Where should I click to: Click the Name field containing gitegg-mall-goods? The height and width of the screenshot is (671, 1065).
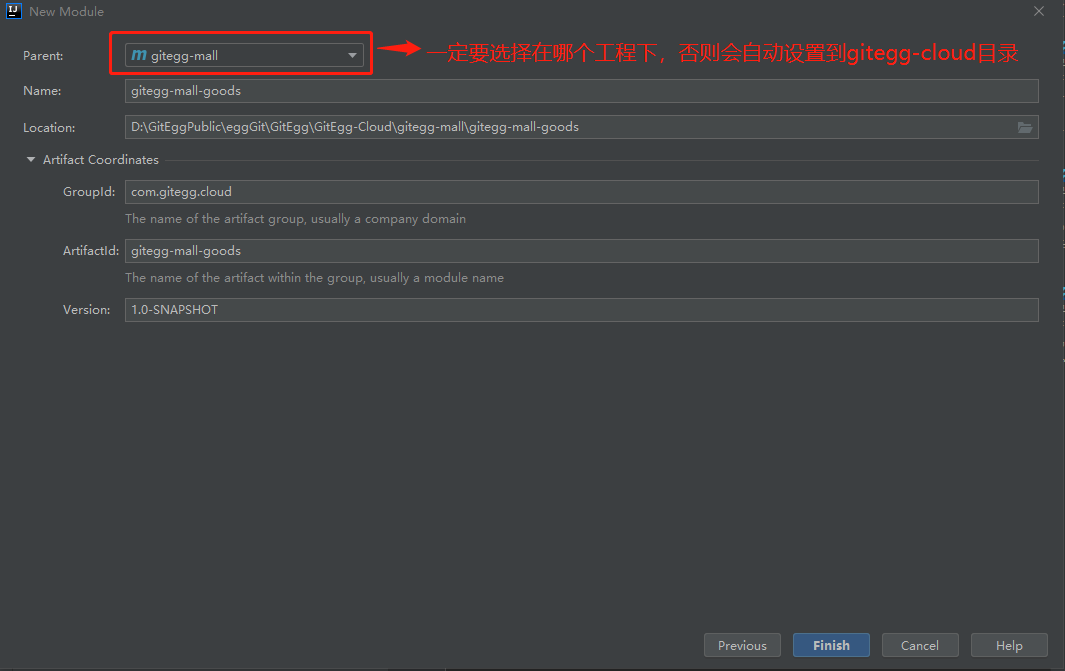click(x=581, y=91)
